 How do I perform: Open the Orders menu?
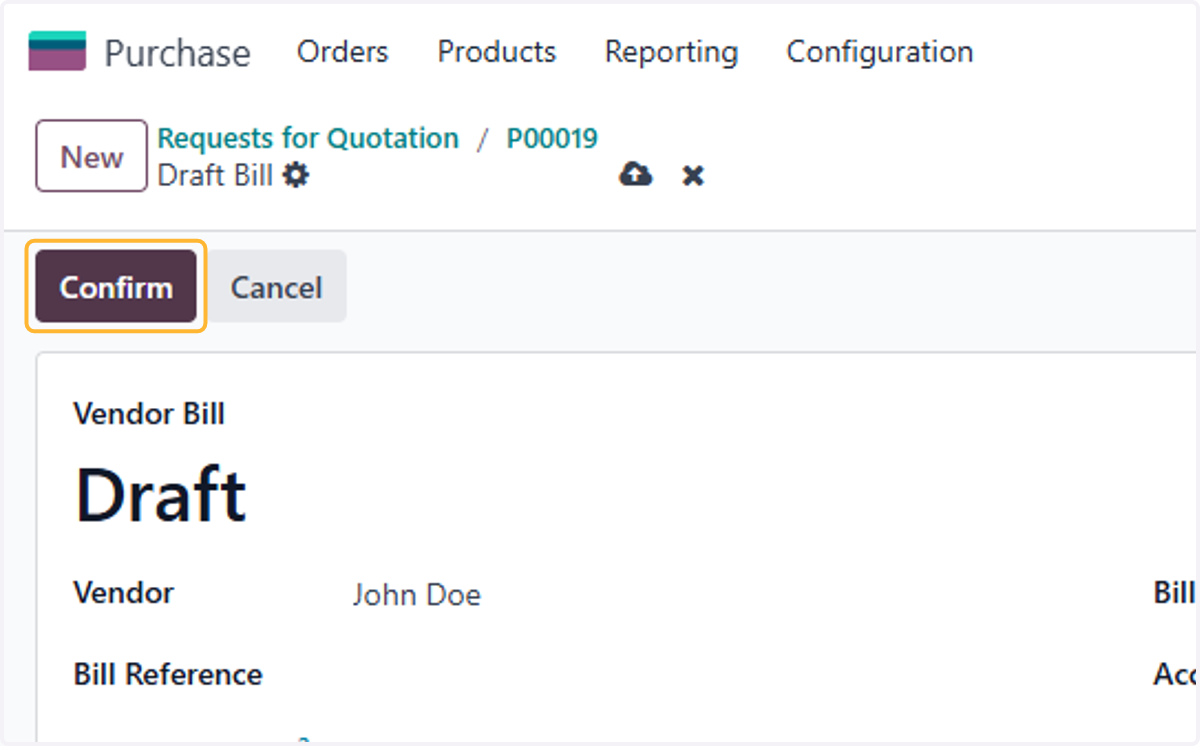pos(343,52)
